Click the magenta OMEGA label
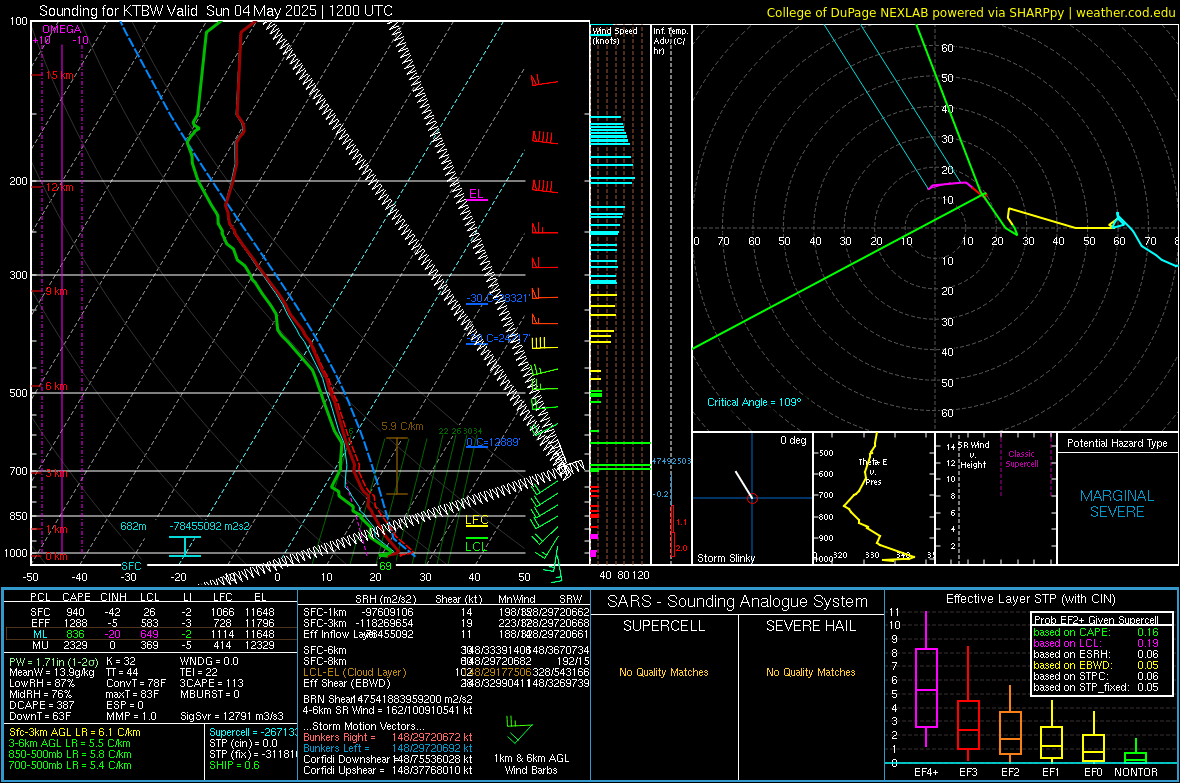Screen dimensions: 1180x783 coord(62,29)
